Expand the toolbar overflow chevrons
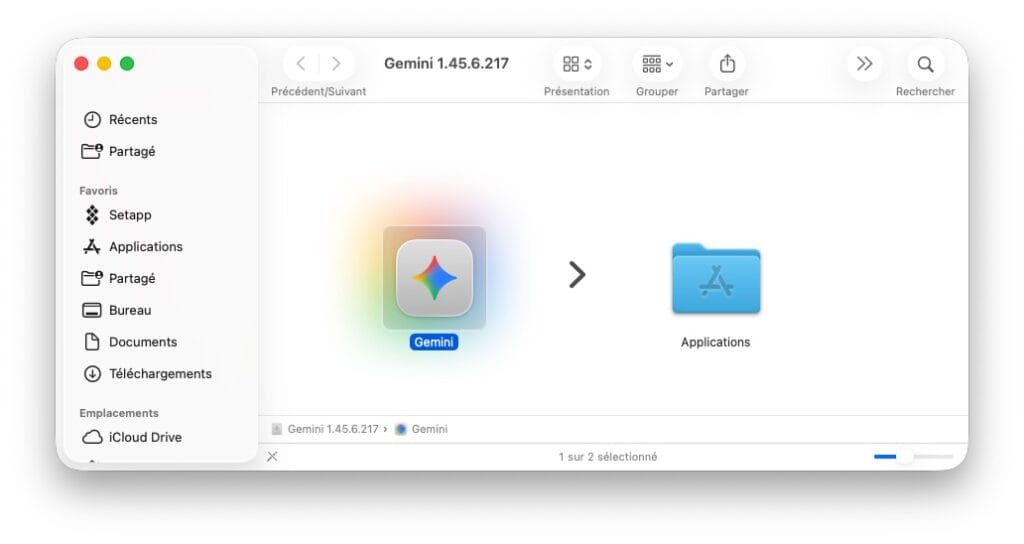The width and height of the screenshot is (1024, 544). click(x=865, y=63)
